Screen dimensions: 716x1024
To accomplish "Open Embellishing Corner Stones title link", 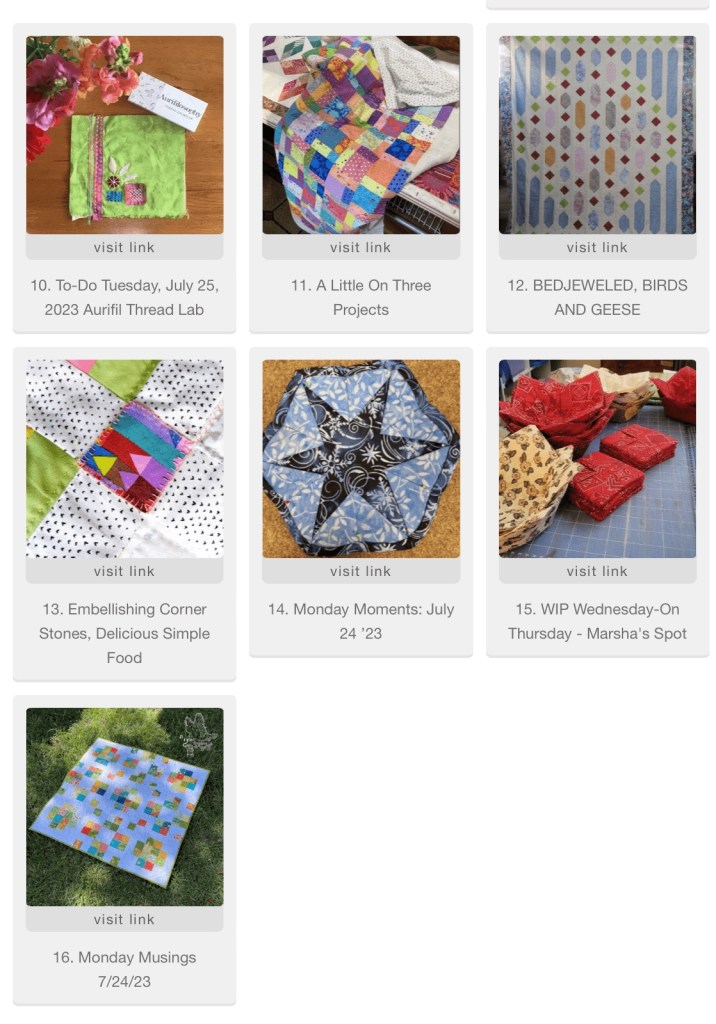I will 124,633.
